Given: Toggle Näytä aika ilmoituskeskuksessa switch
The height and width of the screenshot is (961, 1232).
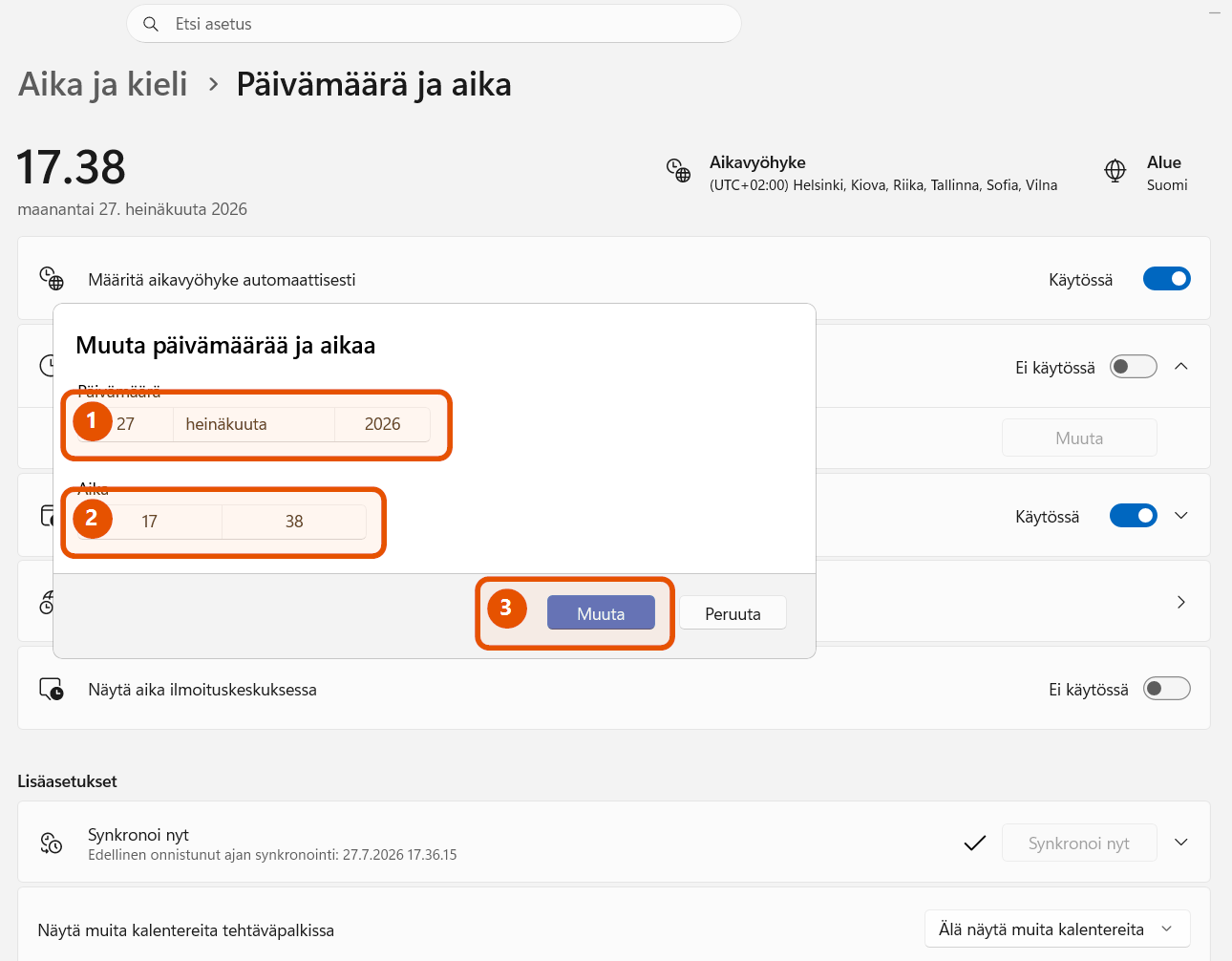Looking at the screenshot, I should tap(1167, 689).
